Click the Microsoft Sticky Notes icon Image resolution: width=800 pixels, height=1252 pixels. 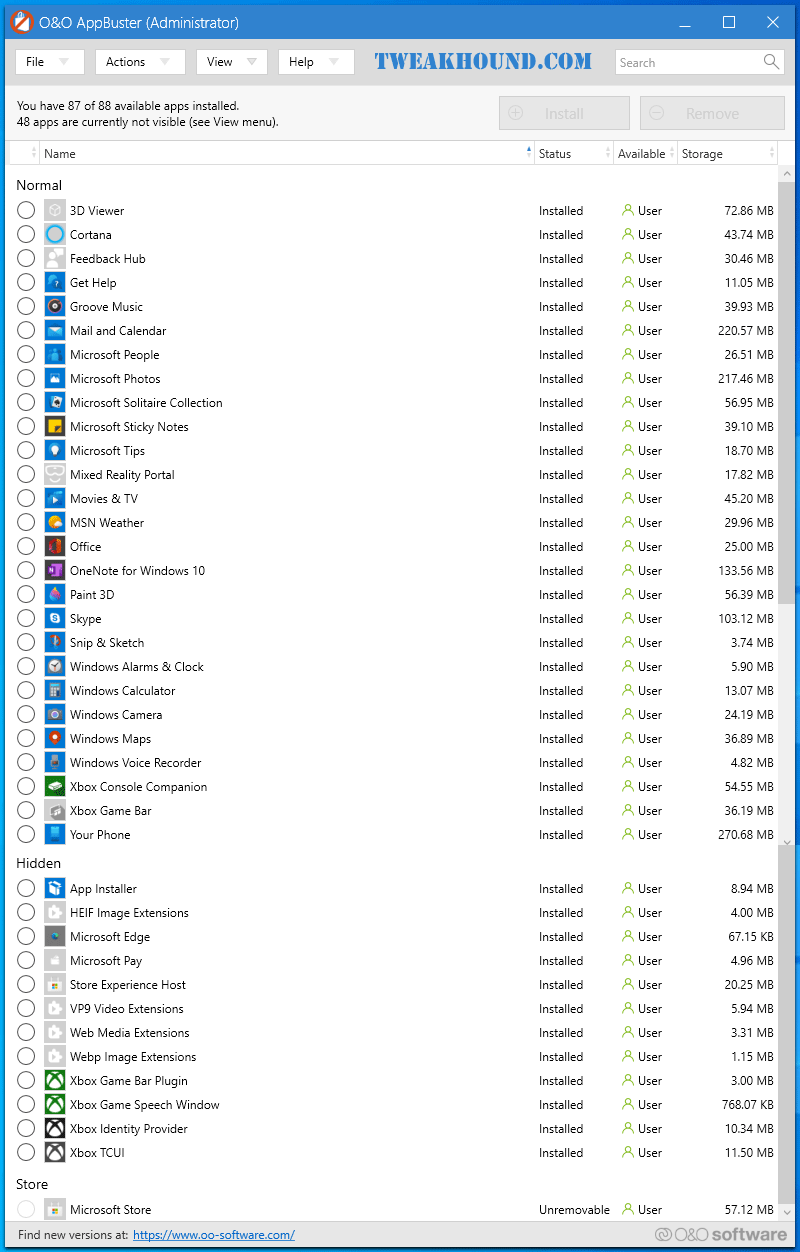(x=55, y=427)
